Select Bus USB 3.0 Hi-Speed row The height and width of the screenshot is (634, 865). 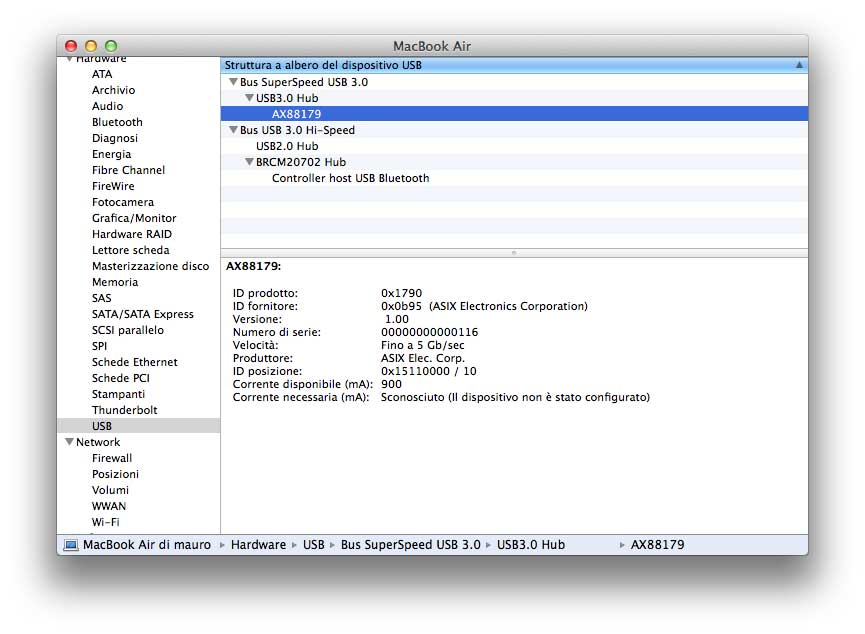click(514, 130)
